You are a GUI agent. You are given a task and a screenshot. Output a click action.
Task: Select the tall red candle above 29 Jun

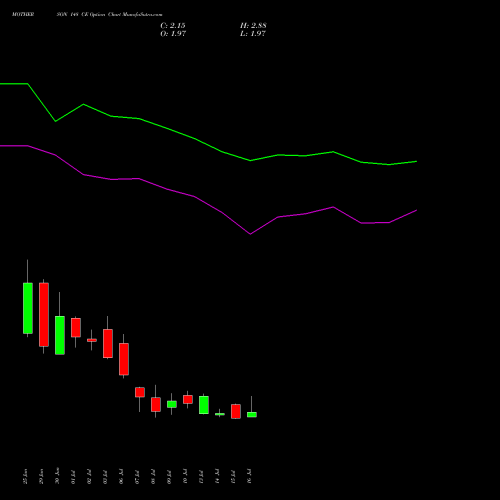click(44, 314)
